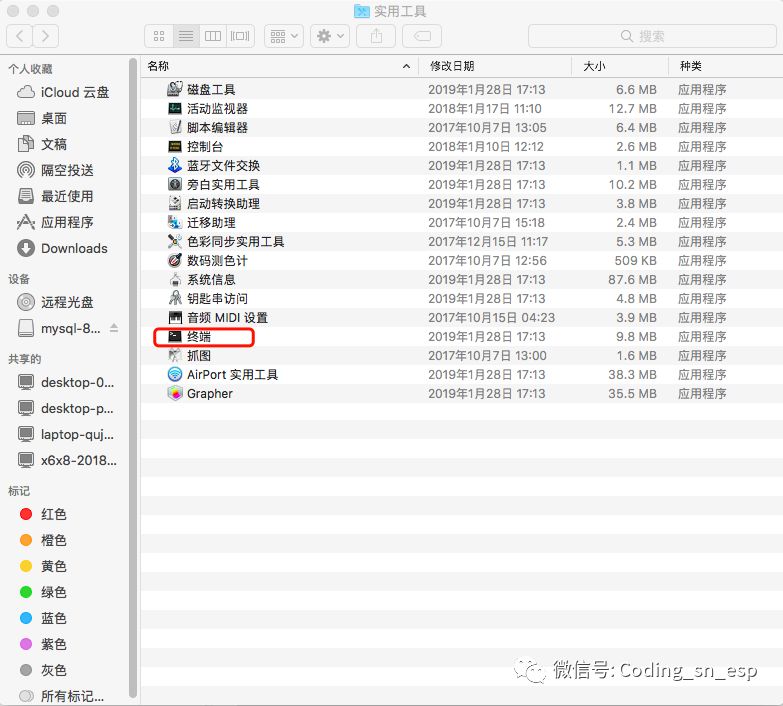Filter by the 黄色 yellow tag
783x706 pixels.
click(x=43, y=566)
